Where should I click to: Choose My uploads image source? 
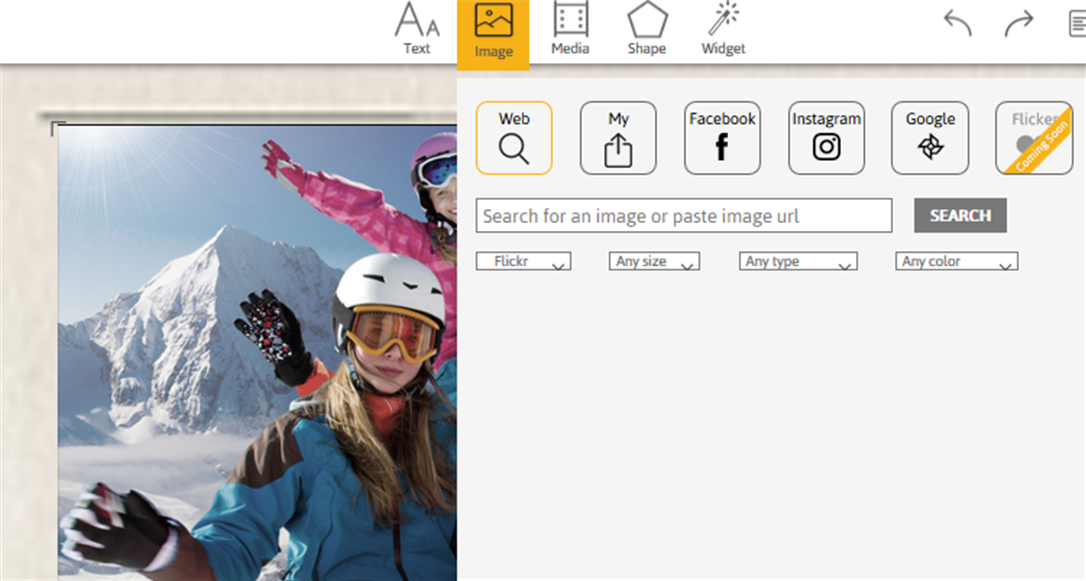click(618, 138)
